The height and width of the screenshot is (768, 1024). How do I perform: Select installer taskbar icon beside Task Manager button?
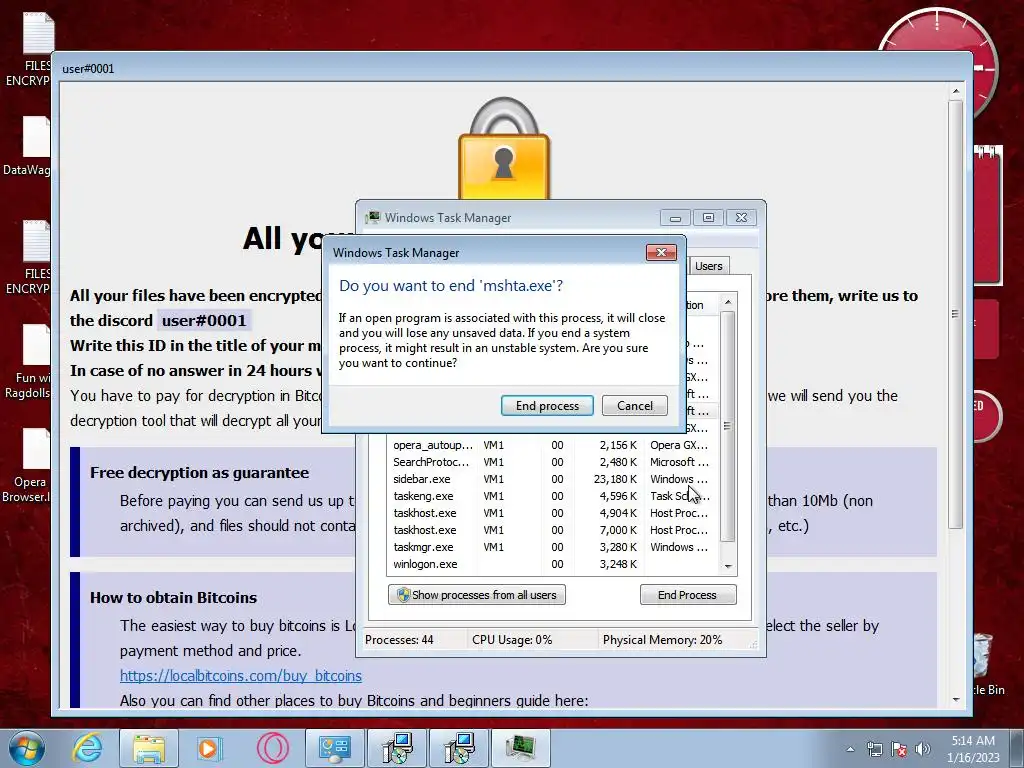(459, 748)
